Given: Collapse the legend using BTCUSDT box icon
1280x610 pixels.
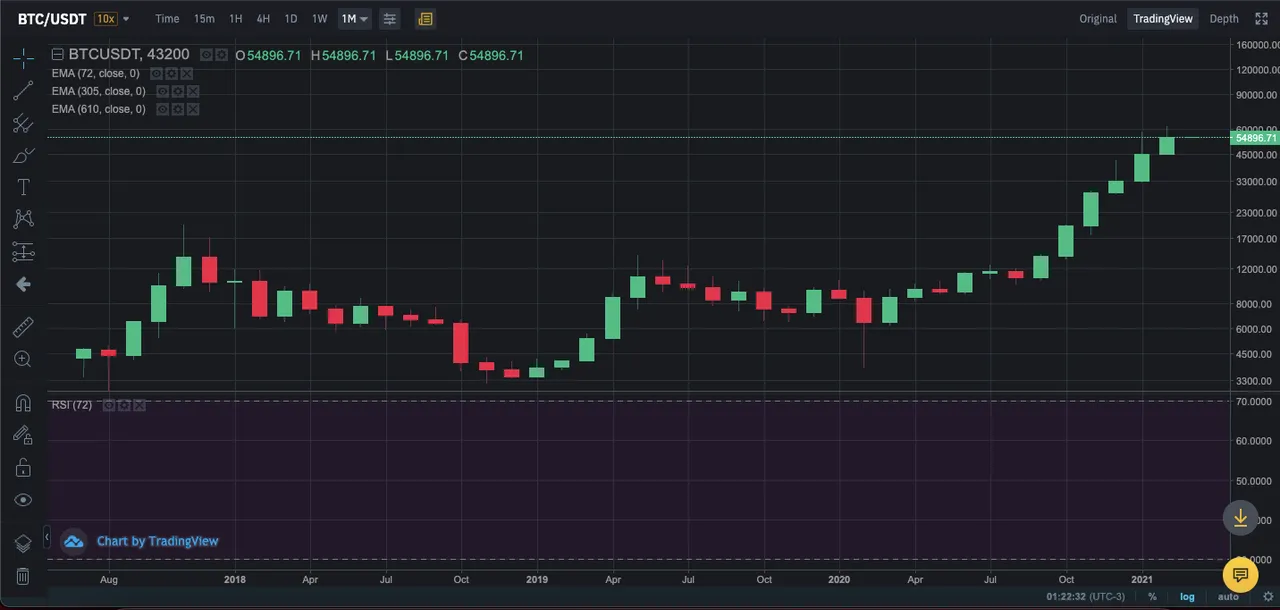Looking at the screenshot, I should coord(57,55).
